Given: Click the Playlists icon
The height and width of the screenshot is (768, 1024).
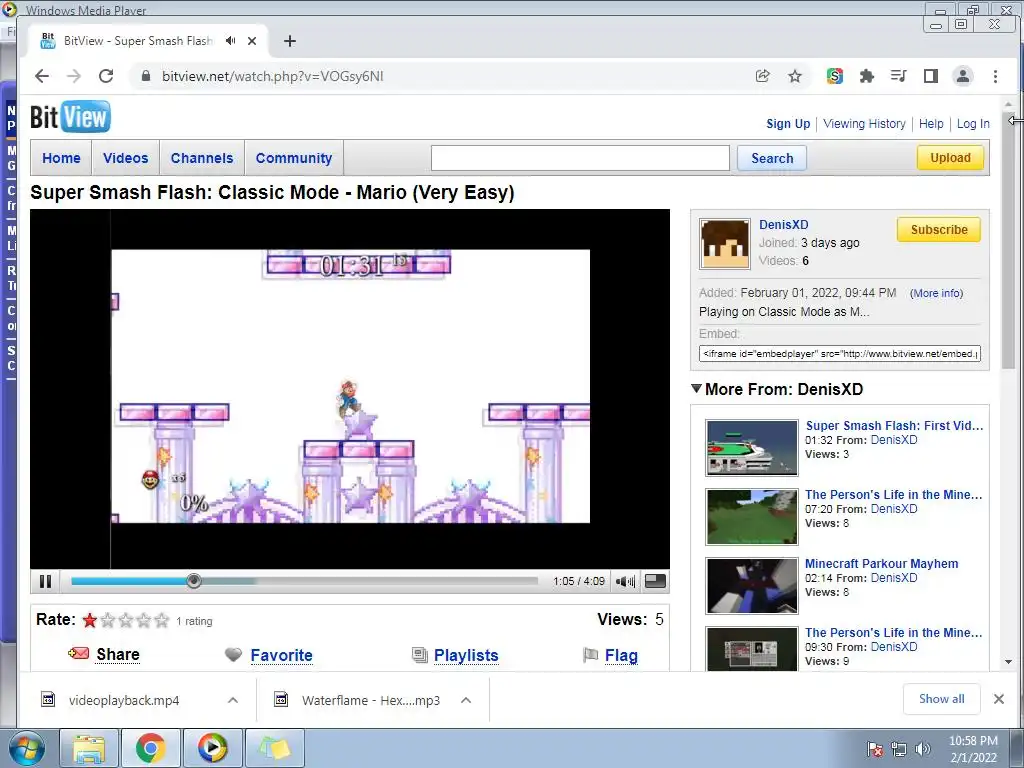Looking at the screenshot, I should (x=419, y=654).
